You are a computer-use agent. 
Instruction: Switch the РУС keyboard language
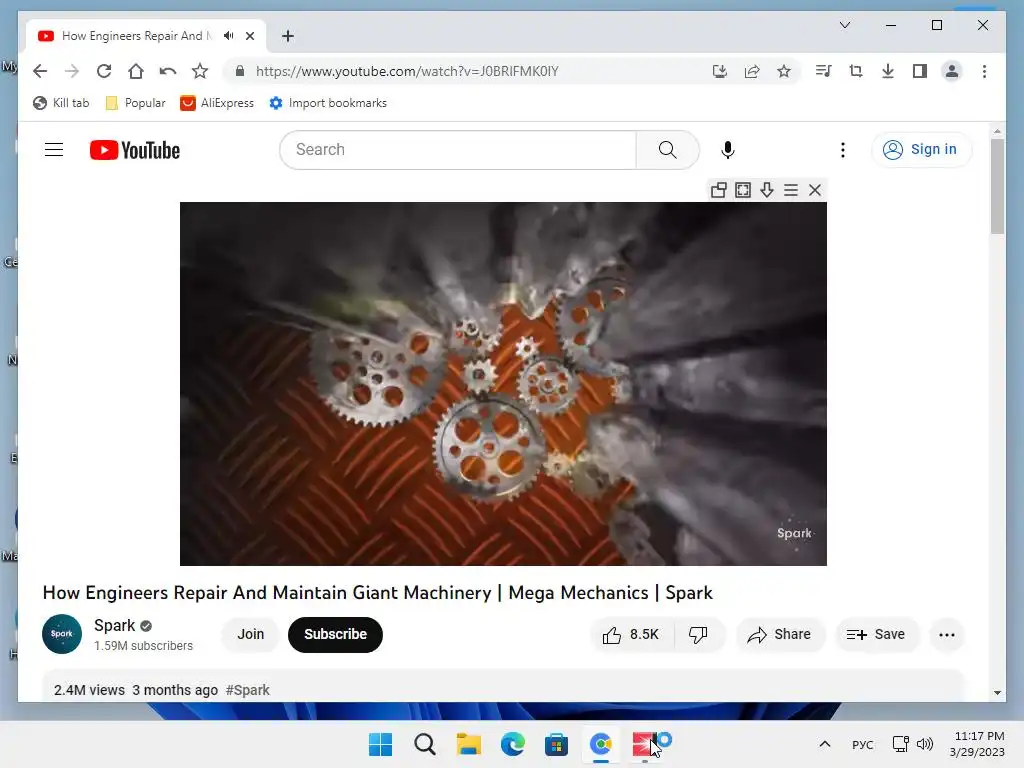tap(863, 744)
